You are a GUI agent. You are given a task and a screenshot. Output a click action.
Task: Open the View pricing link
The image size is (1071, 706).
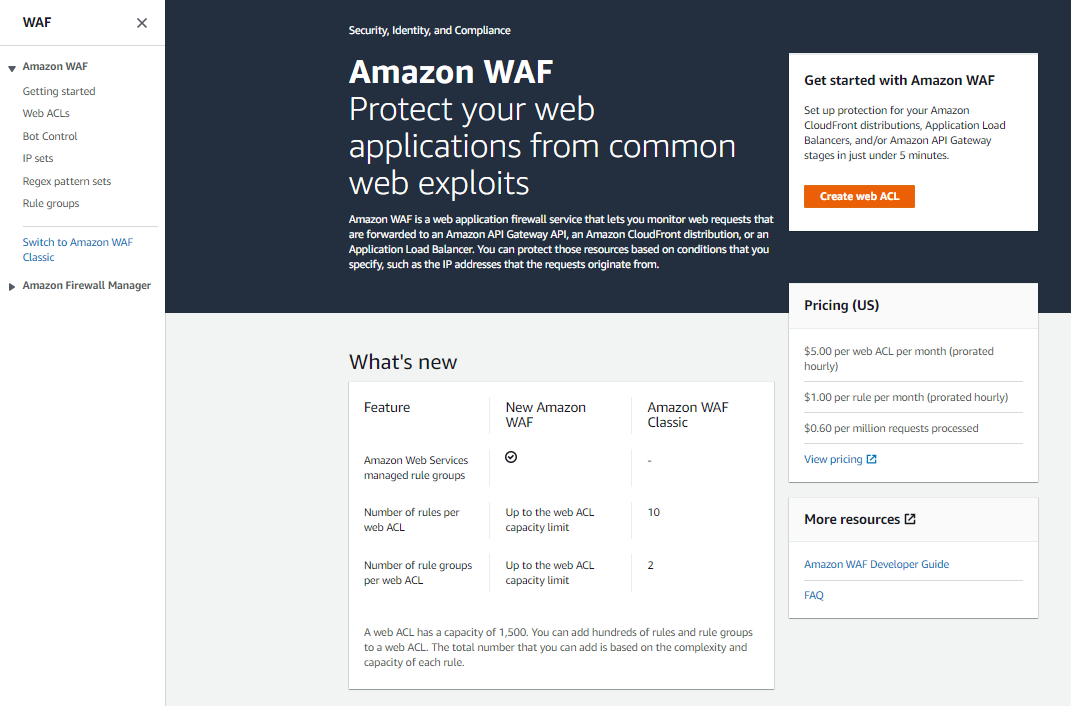[x=835, y=458]
